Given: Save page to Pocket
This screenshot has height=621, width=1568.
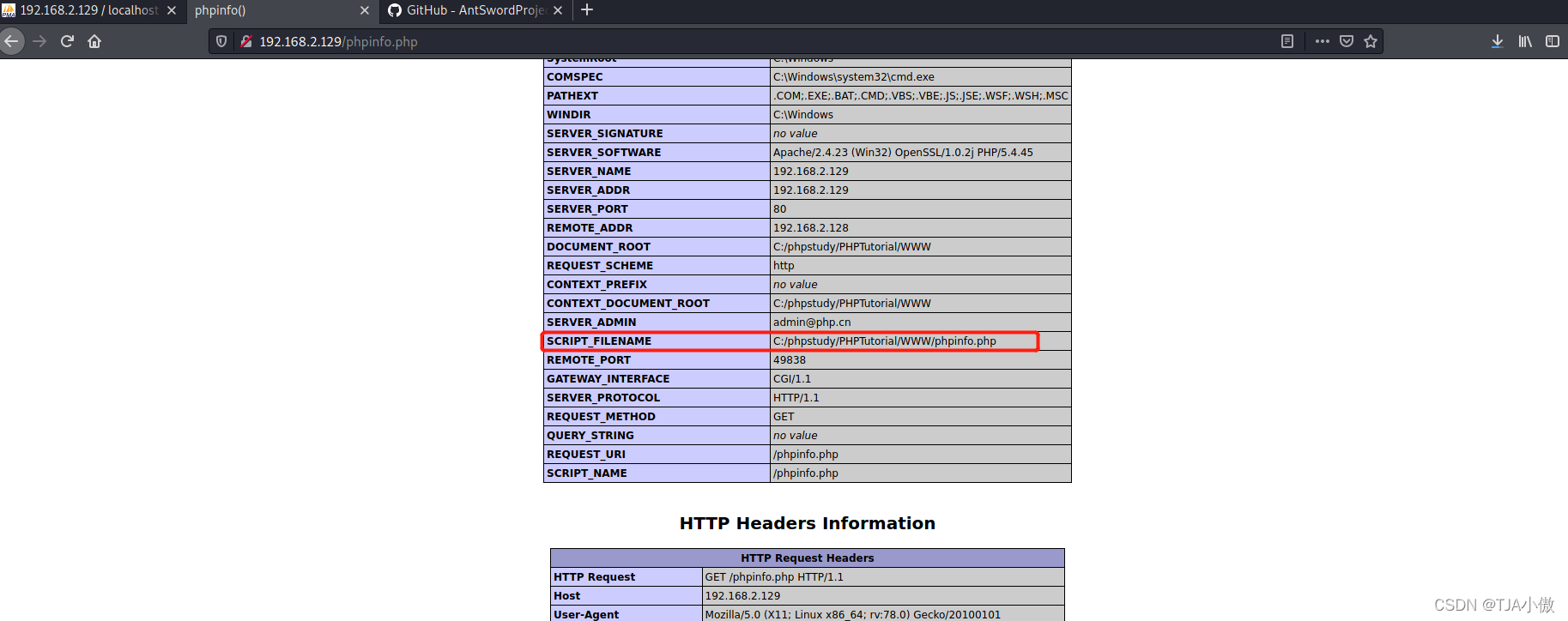Looking at the screenshot, I should (x=1347, y=41).
